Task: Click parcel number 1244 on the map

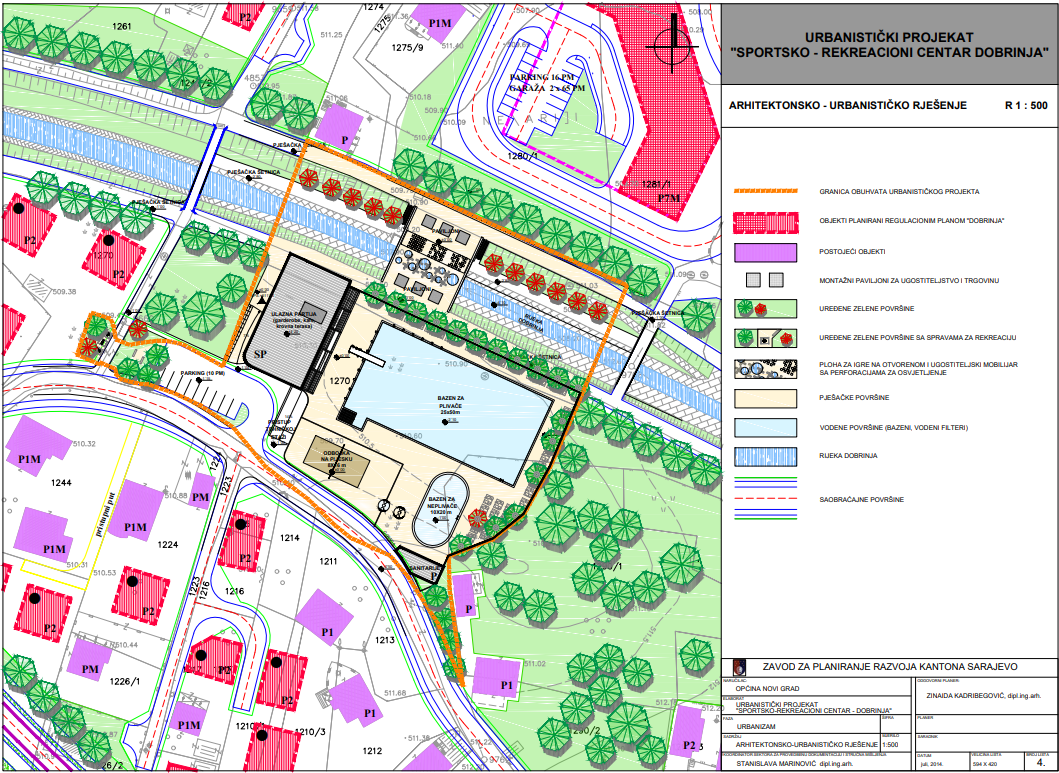Action: click(x=64, y=483)
